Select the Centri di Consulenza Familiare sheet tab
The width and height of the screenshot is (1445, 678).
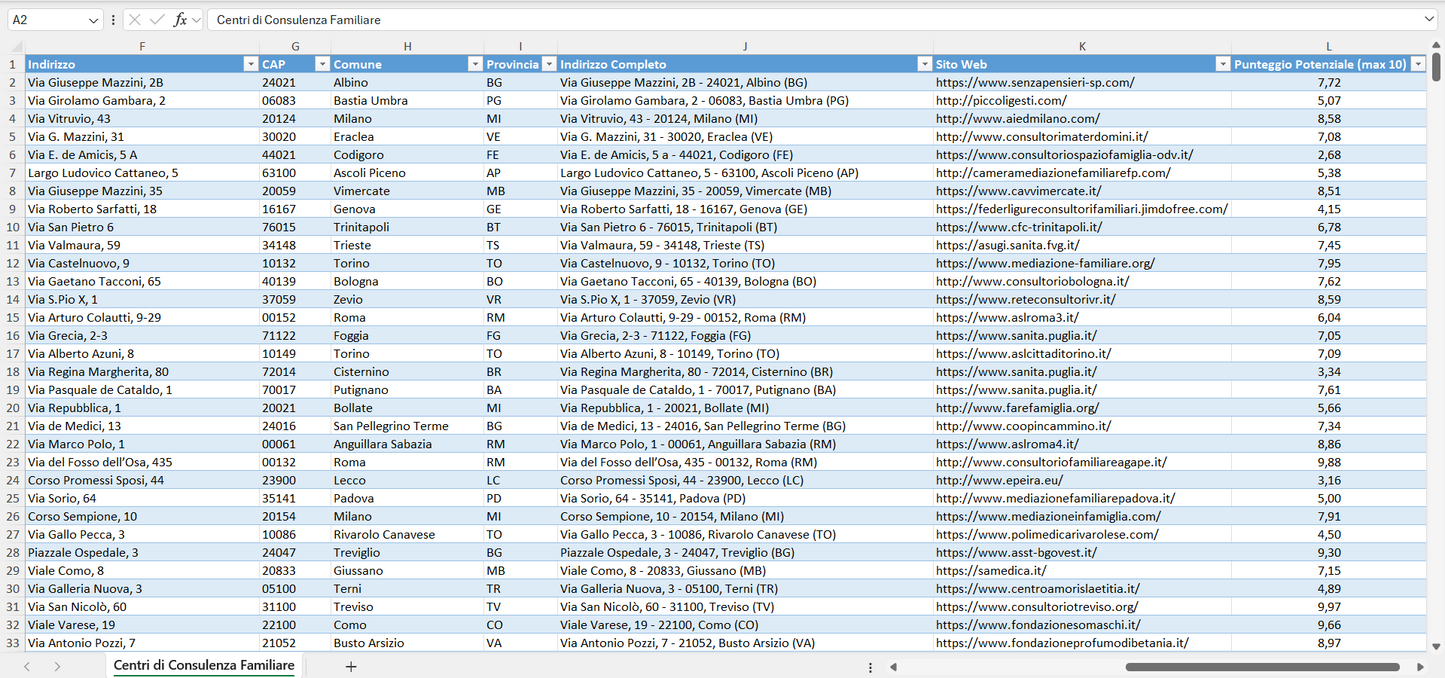point(204,665)
